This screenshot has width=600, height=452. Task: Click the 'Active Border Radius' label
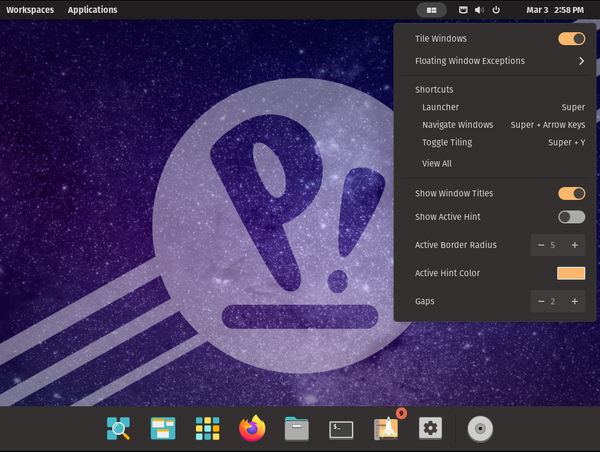(456, 245)
